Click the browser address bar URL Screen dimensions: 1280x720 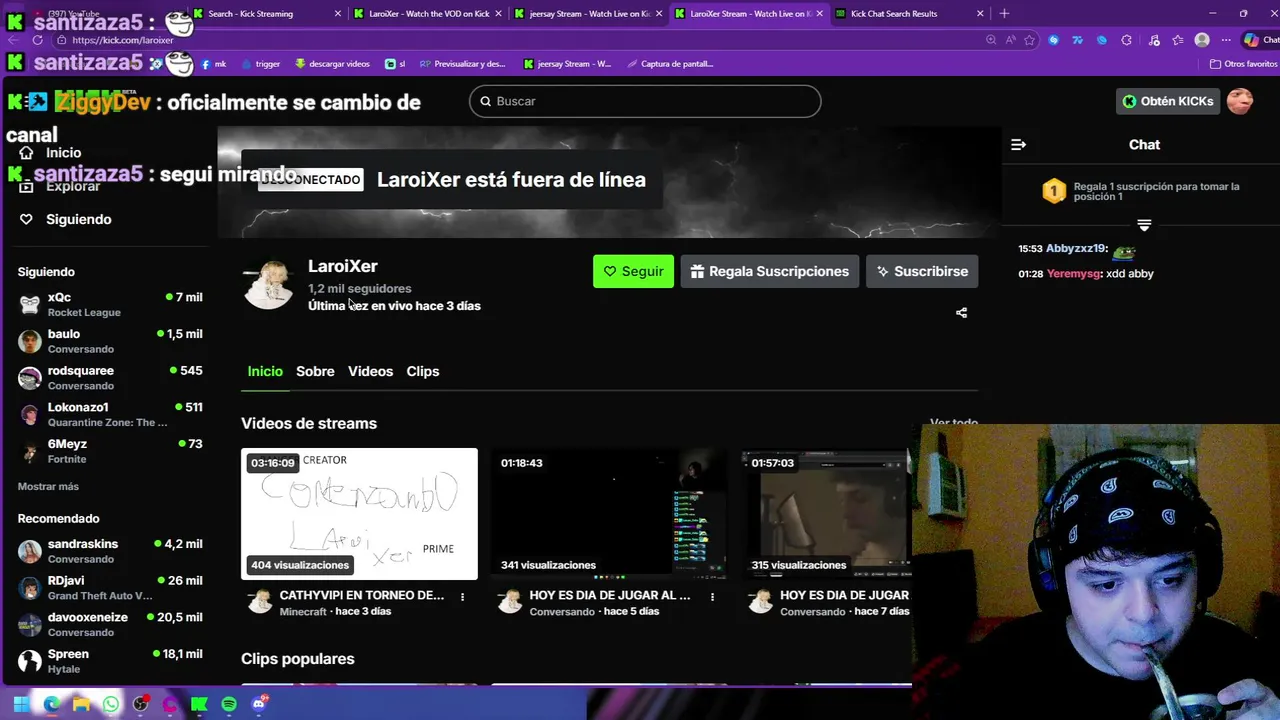click(122, 40)
